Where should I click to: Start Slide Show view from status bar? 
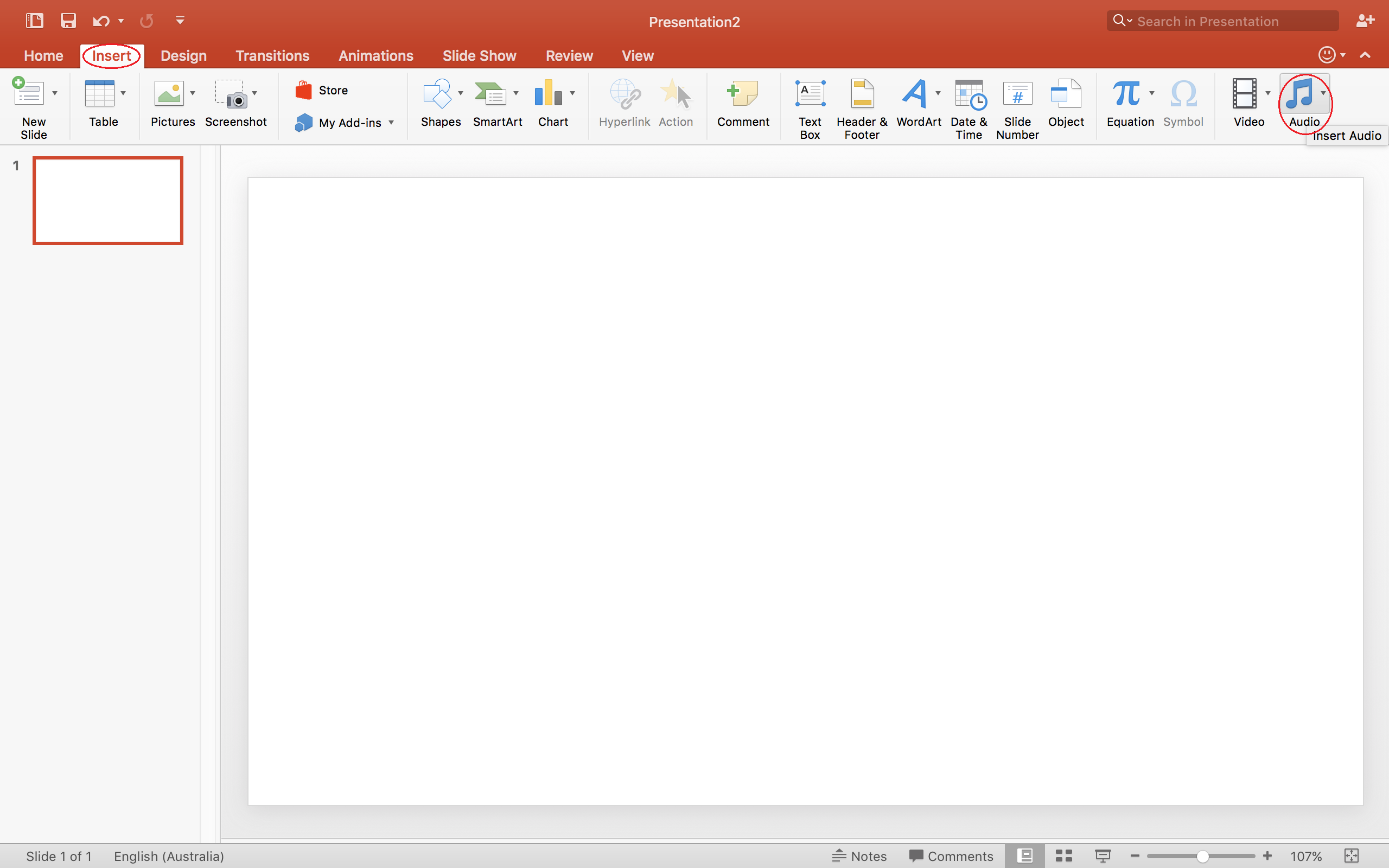tap(1103, 856)
